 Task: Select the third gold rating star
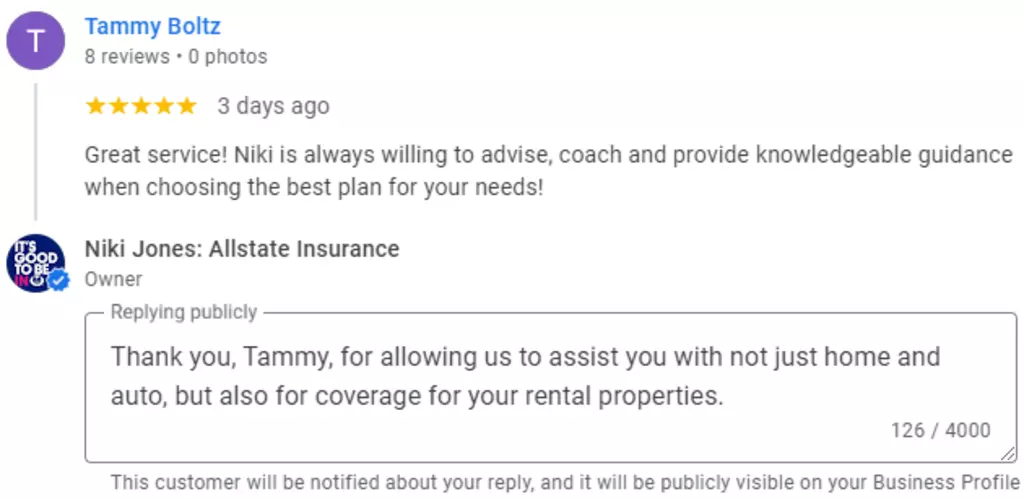click(141, 106)
